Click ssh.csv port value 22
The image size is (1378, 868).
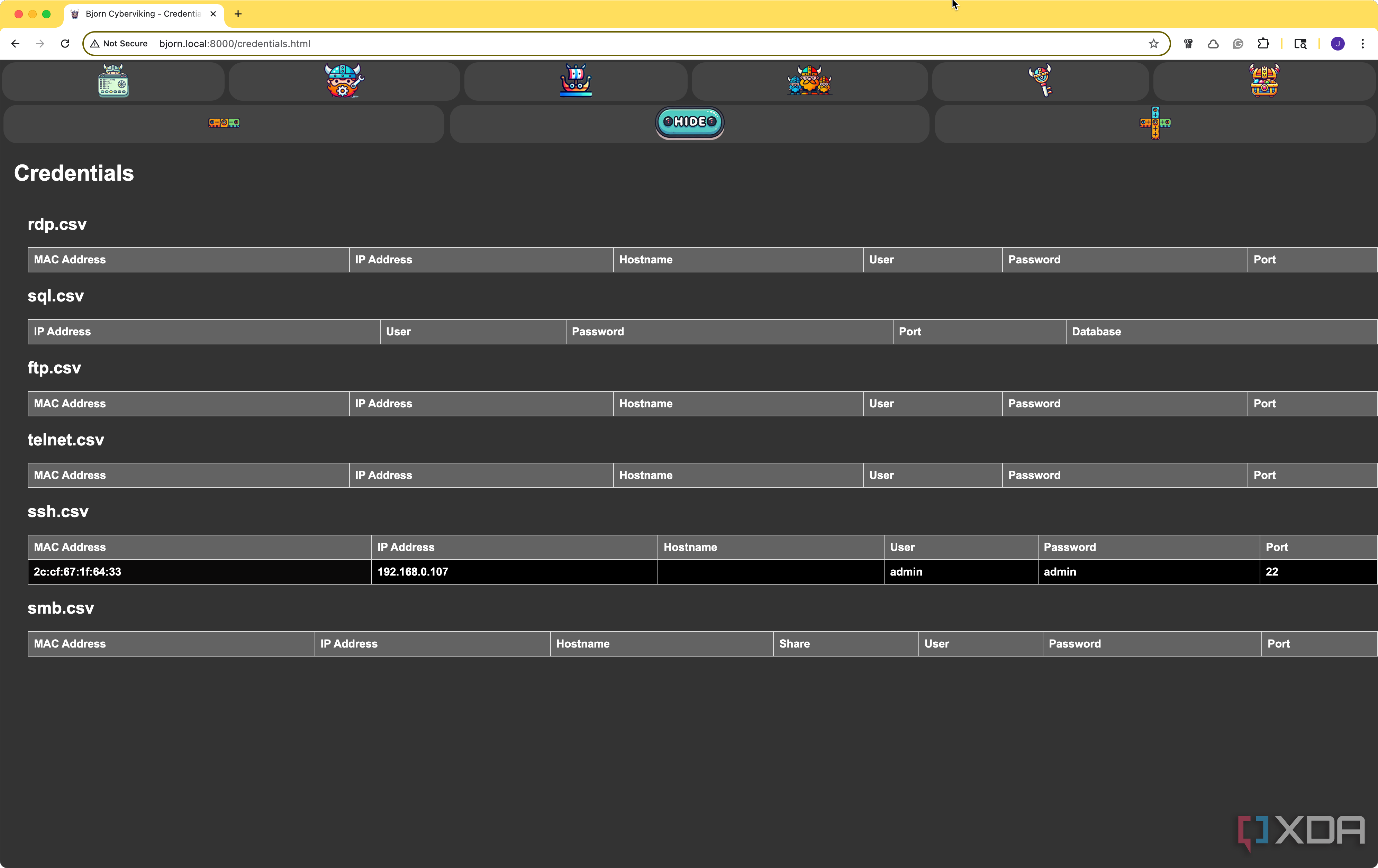(x=1318, y=572)
